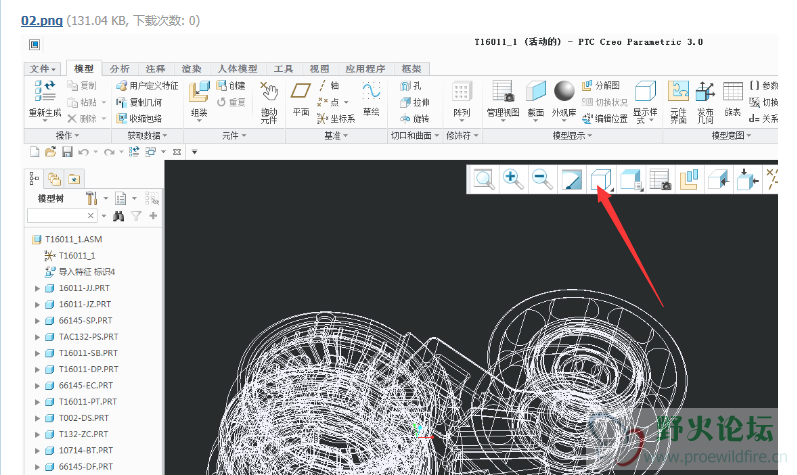797x475 pixels.
Task: Click the Component Interface (元件界面) icon
Action: (678, 92)
